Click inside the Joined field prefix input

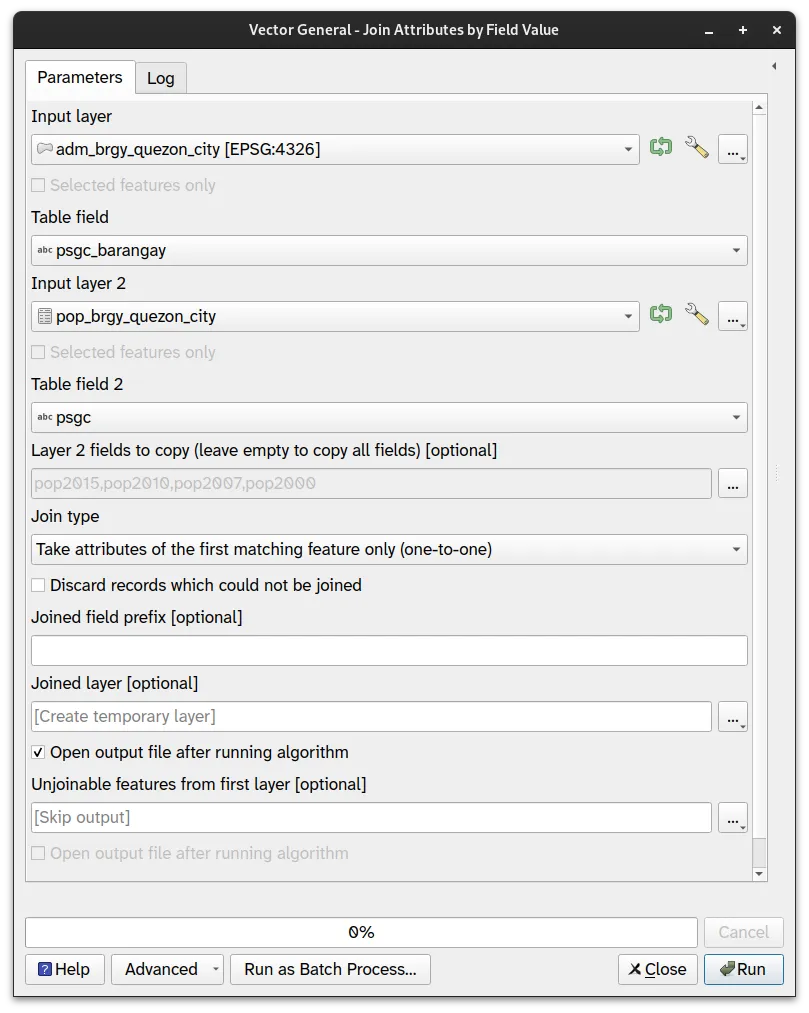(x=388, y=650)
